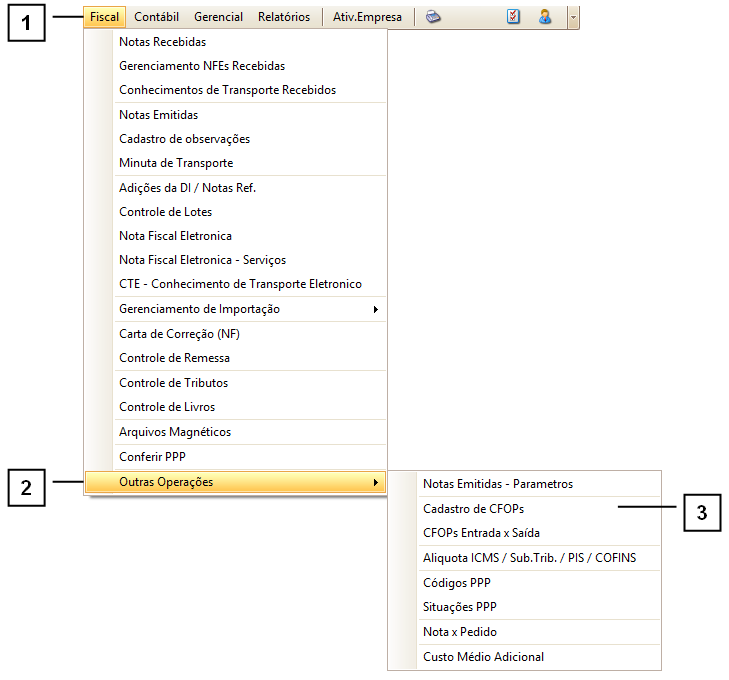Open the Fiscal menu
729x680 pixels.
tap(104, 17)
